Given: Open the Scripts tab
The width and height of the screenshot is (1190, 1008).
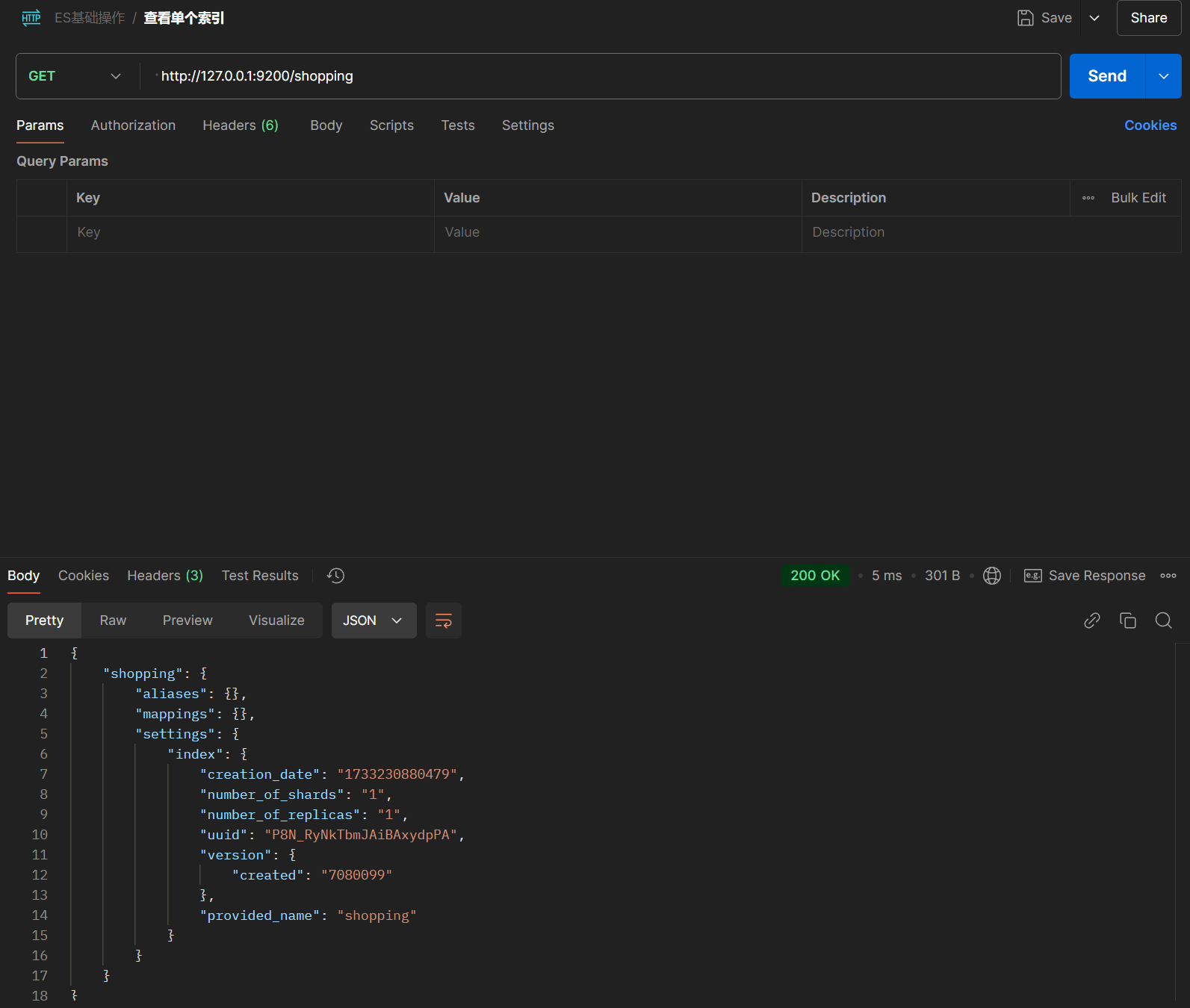Looking at the screenshot, I should 391,125.
